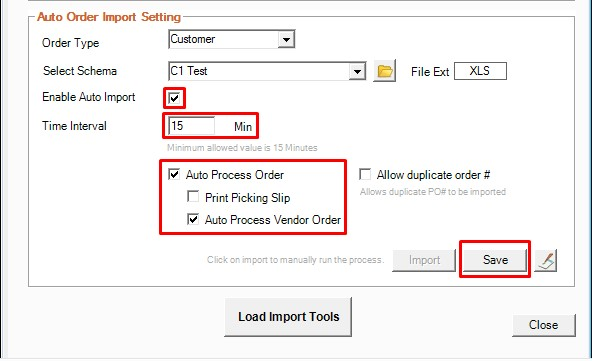592x361 pixels.
Task: Click the 'Minimum allowed value is 15 Minutes' hint
Action: click(242, 148)
